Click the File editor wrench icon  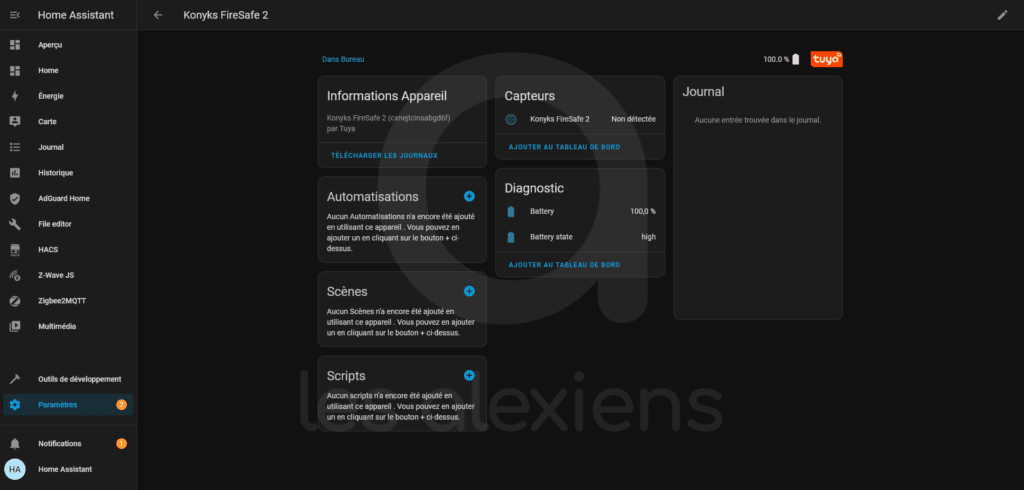coord(15,224)
